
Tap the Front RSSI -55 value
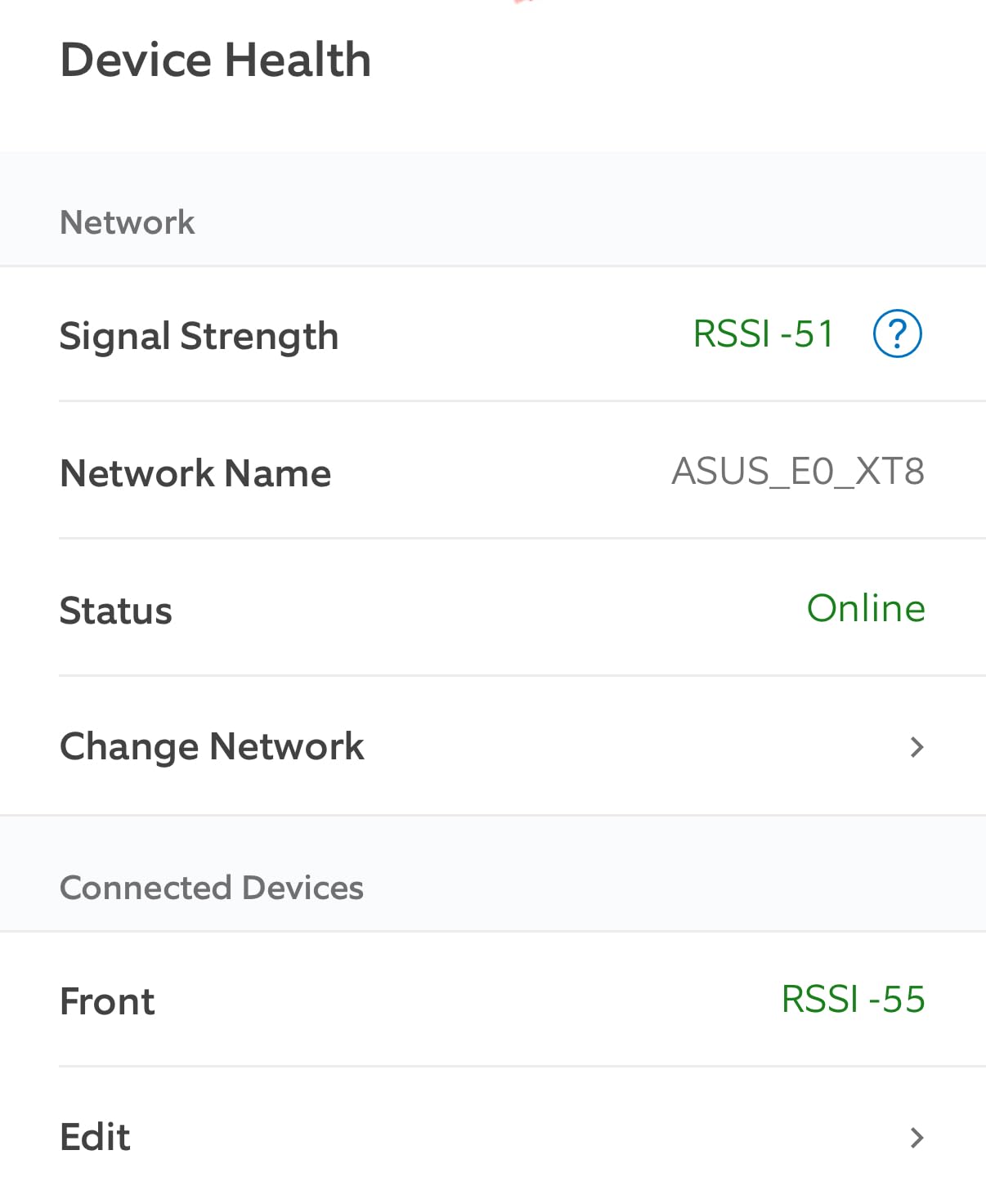[853, 999]
